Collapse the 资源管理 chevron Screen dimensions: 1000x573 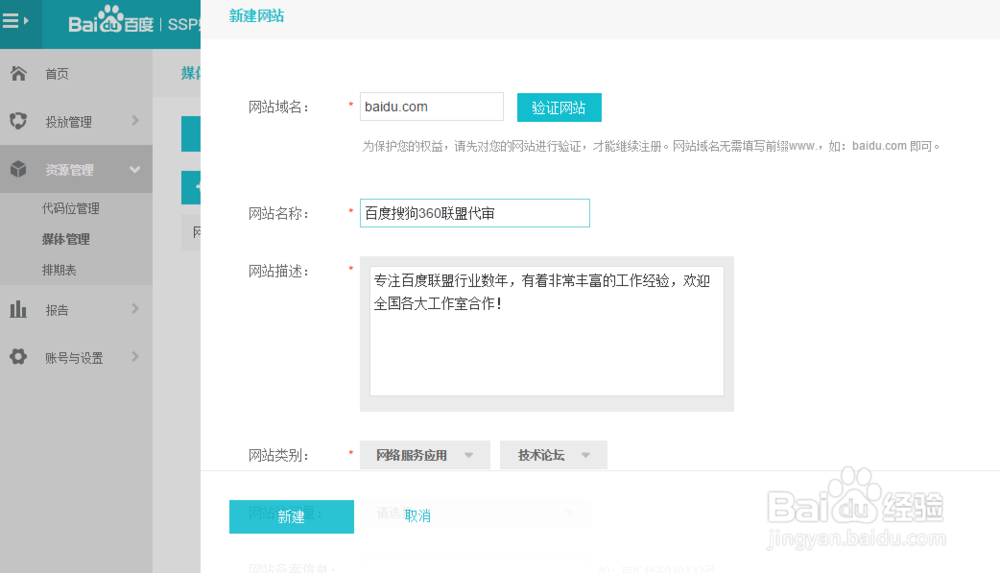(135, 169)
